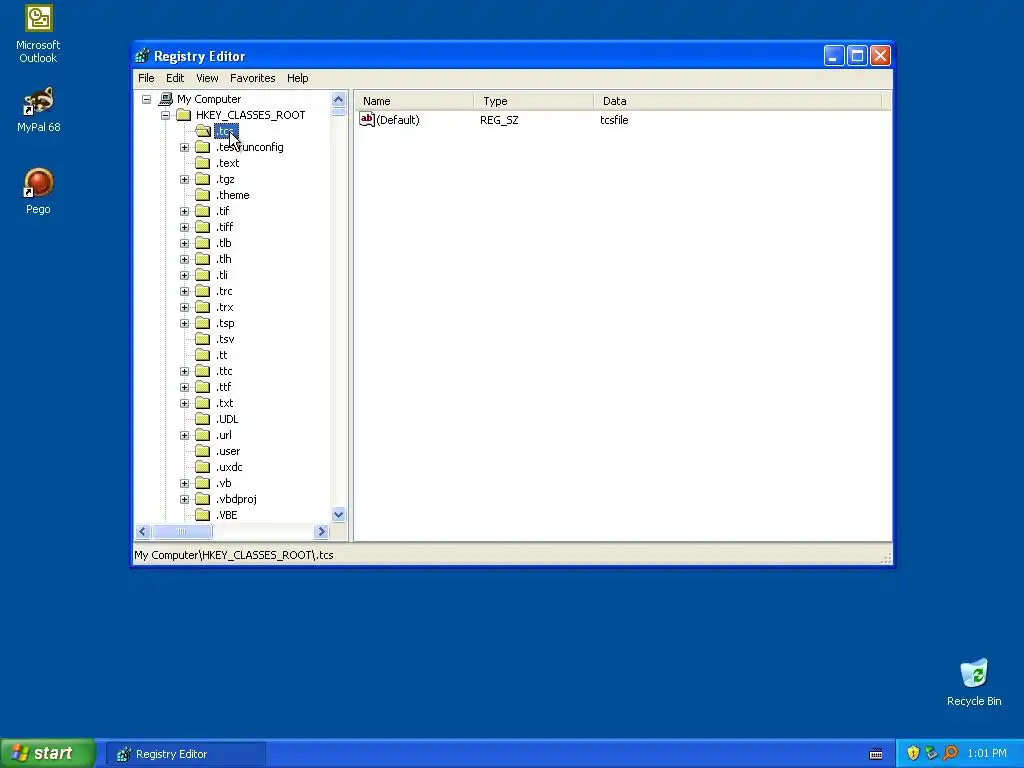Select the .trc key label
The height and width of the screenshot is (768, 1024).
point(224,291)
